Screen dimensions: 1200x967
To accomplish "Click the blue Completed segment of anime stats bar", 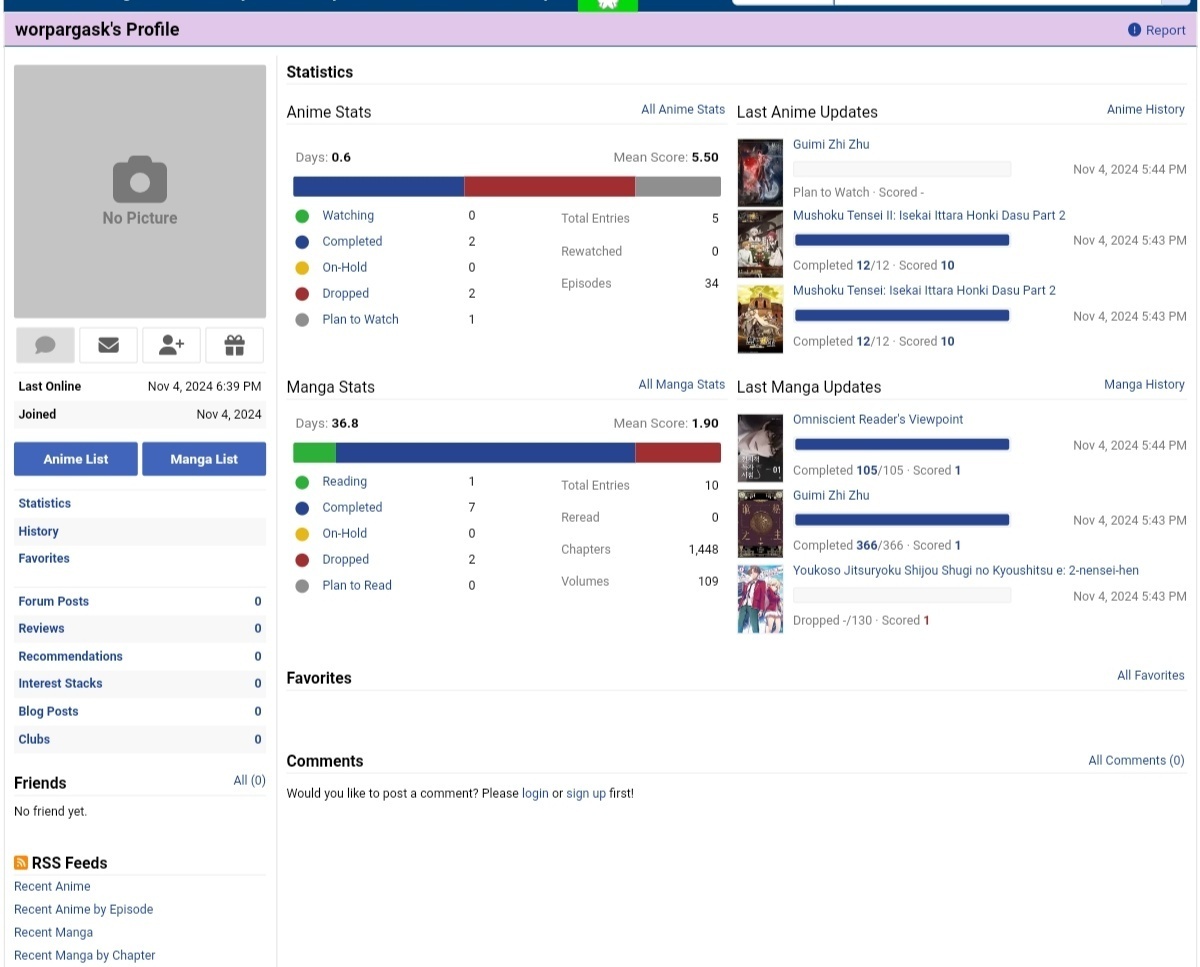I will coord(378,187).
